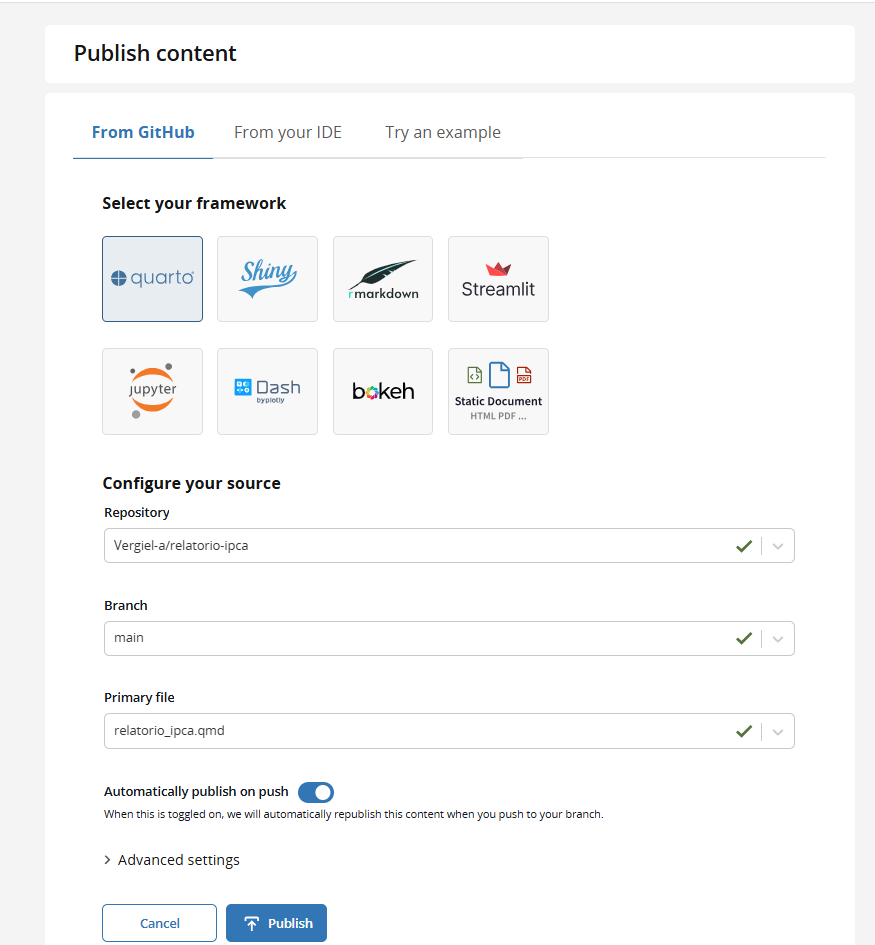Open the Primary file dropdown arrow
Viewport: 875px width, 945px height.
779,731
